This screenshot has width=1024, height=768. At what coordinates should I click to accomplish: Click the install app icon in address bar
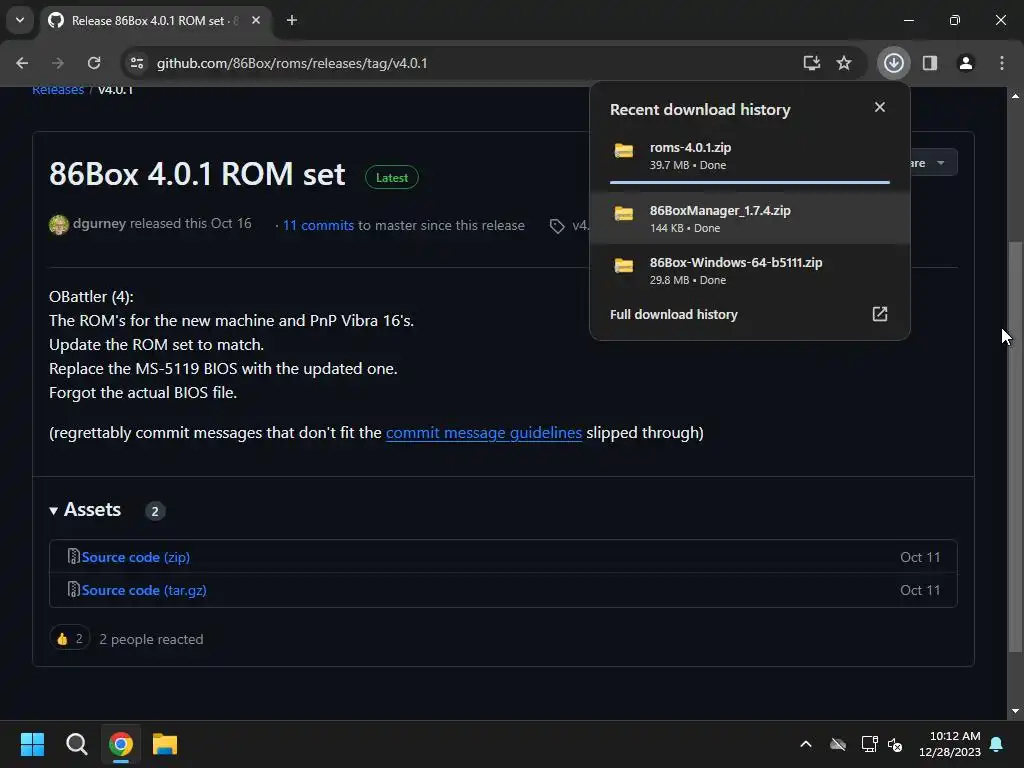tap(812, 63)
